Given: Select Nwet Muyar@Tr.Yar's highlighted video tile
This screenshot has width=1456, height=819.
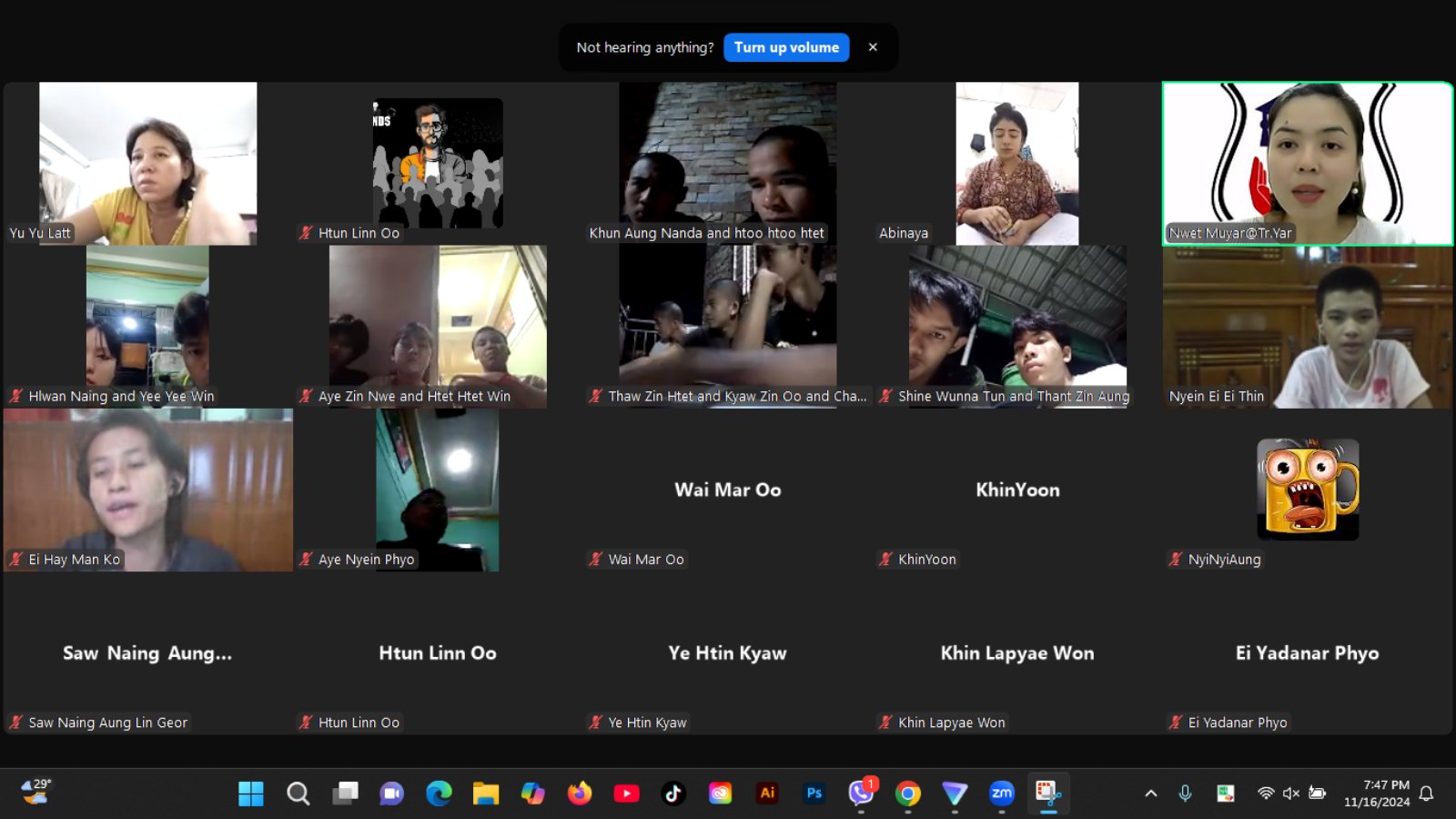Looking at the screenshot, I should [1307, 164].
